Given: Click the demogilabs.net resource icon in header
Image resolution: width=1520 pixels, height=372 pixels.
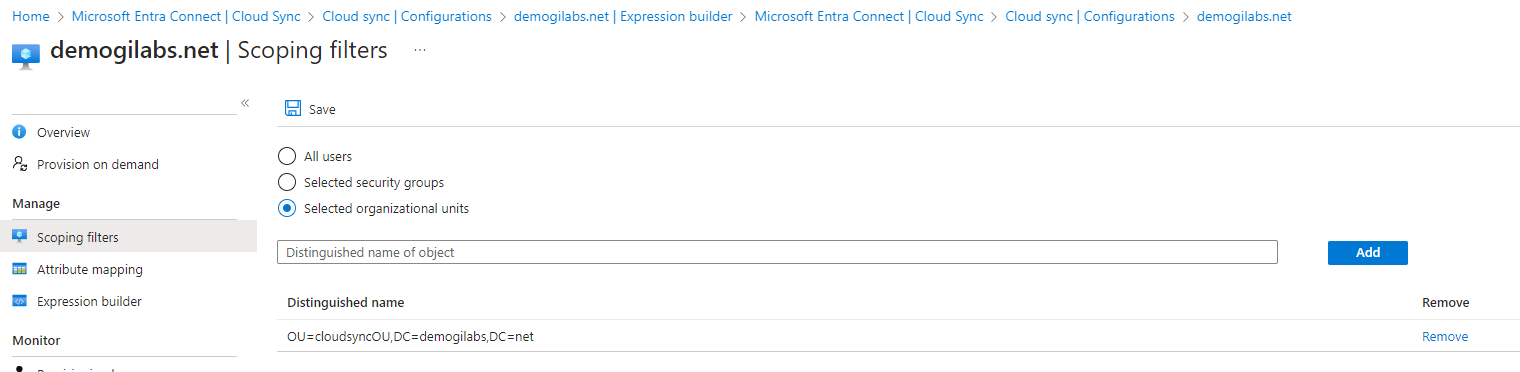Looking at the screenshot, I should tap(26, 54).
